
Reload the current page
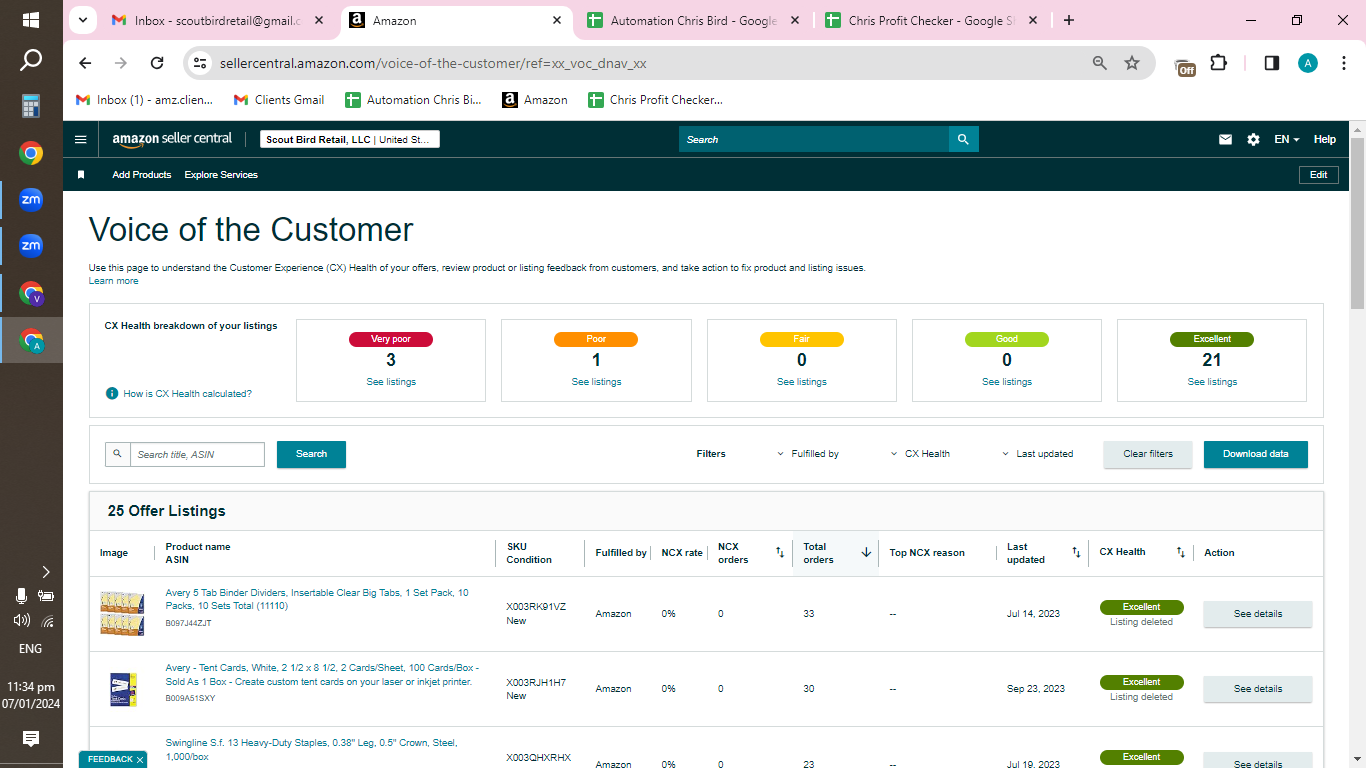click(157, 63)
